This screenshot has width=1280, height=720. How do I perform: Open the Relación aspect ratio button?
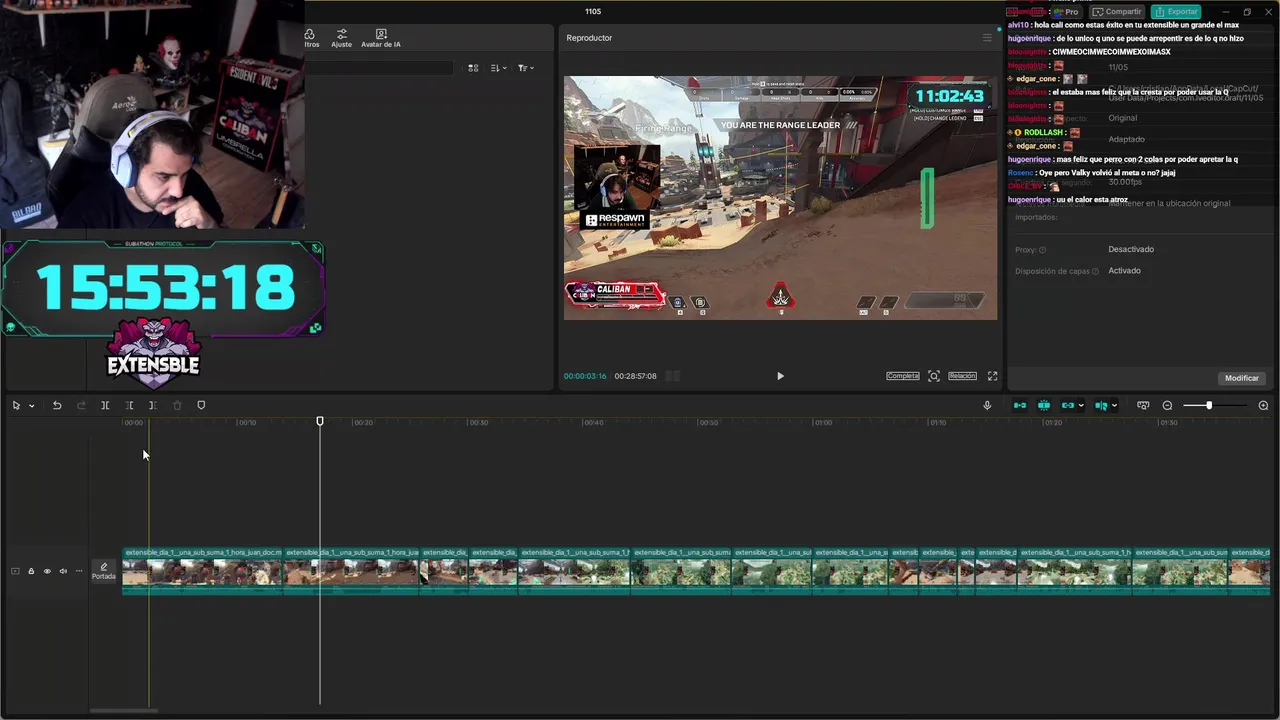coord(962,376)
